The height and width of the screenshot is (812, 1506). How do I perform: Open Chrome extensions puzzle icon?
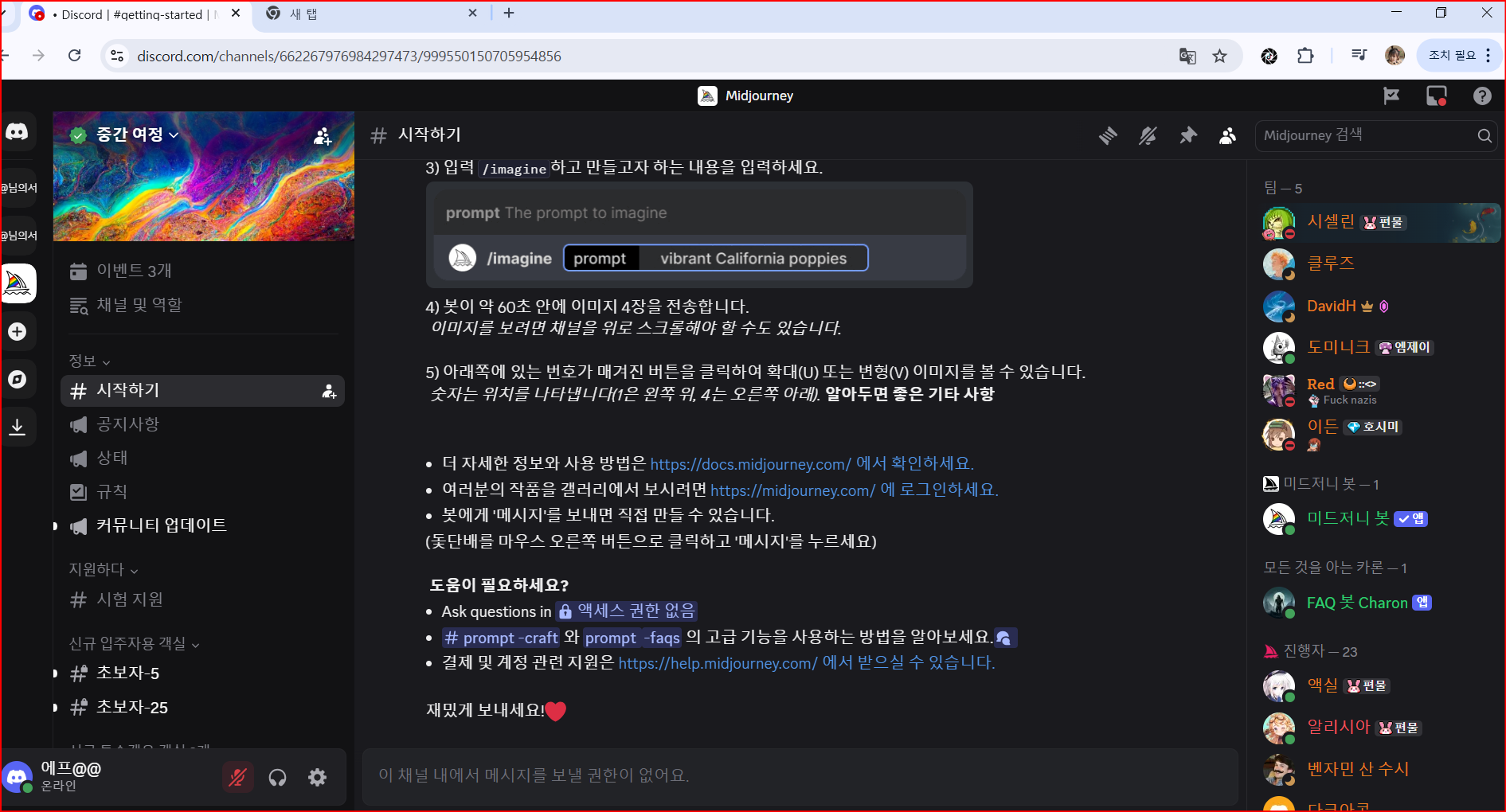click(x=1305, y=56)
